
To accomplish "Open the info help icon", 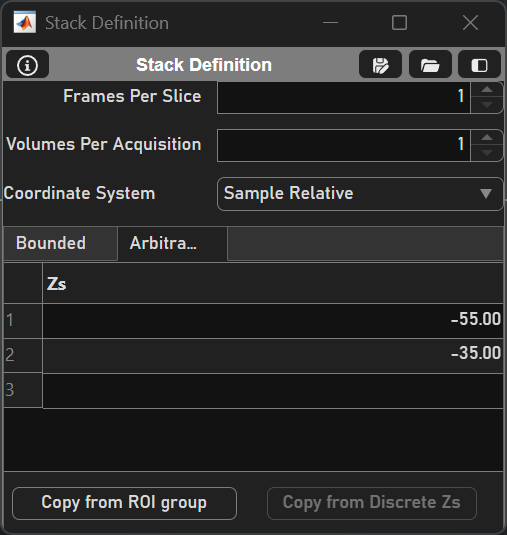I will click(27, 65).
